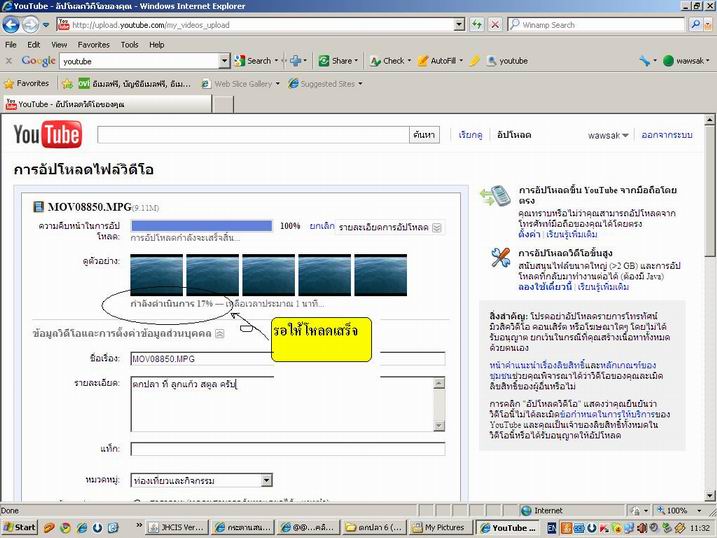Click the advanced upload tools icon
The height and width of the screenshot is (538, 717).
500,257
